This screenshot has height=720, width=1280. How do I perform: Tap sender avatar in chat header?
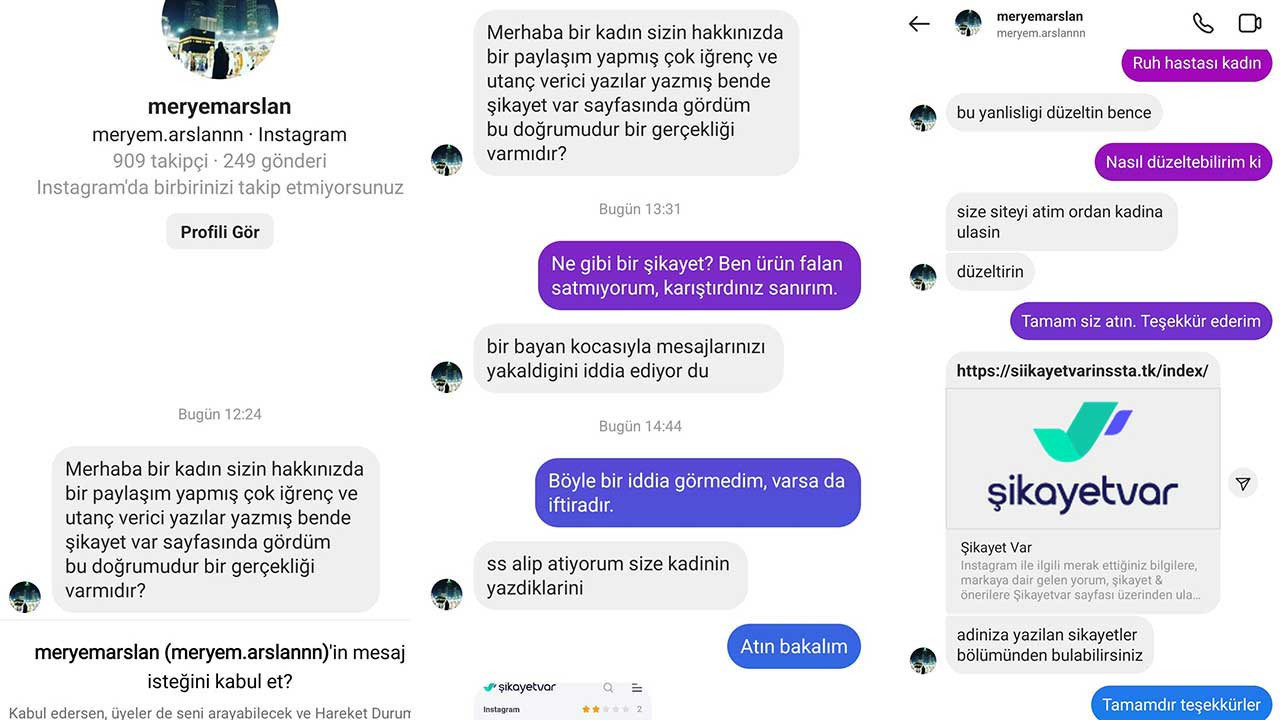pyautogui.click(x=968, y=23)
